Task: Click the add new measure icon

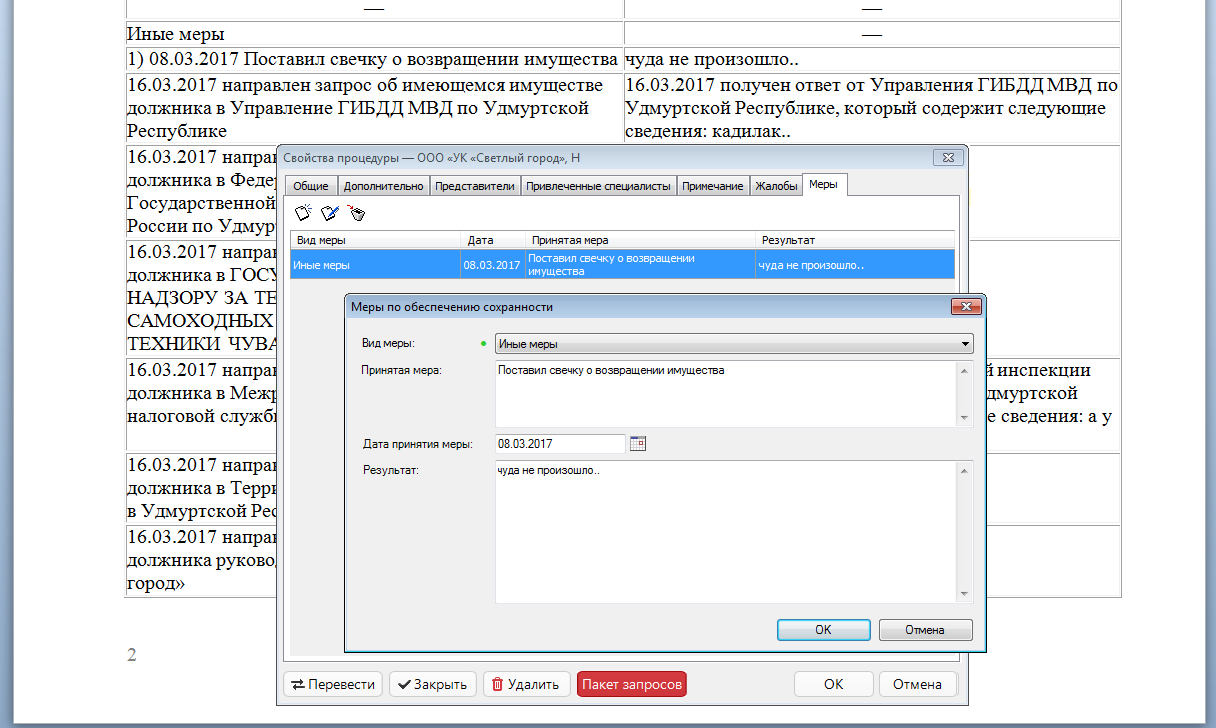Action: click(x=303, y=212)
